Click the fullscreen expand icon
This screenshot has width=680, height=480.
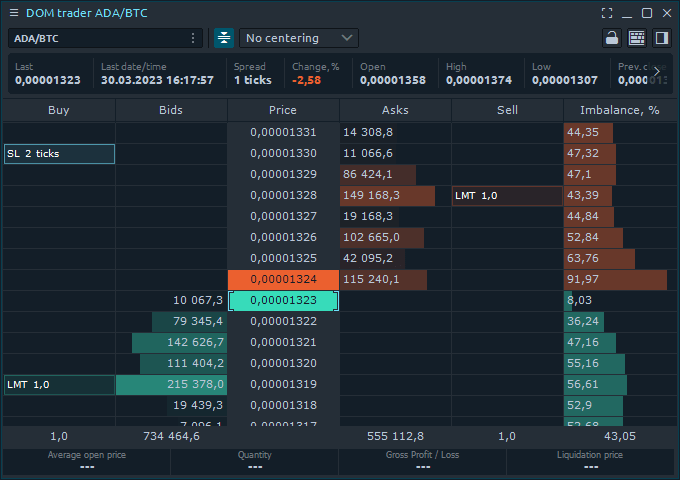point(606,13)
